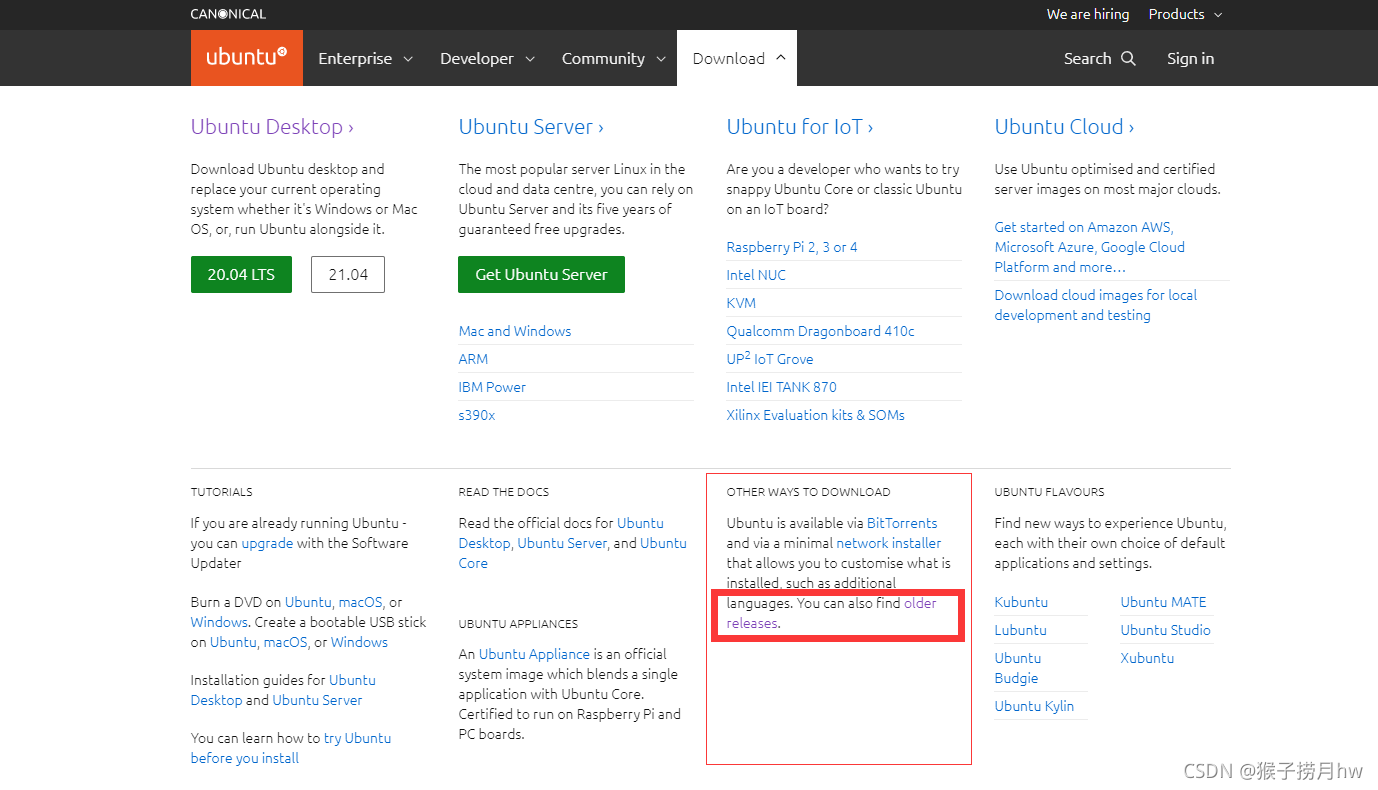Open Intel IEI TANK 870 link
This screenshot has width=1378, height=790.
pyautogui.click(x=781, y=387)
